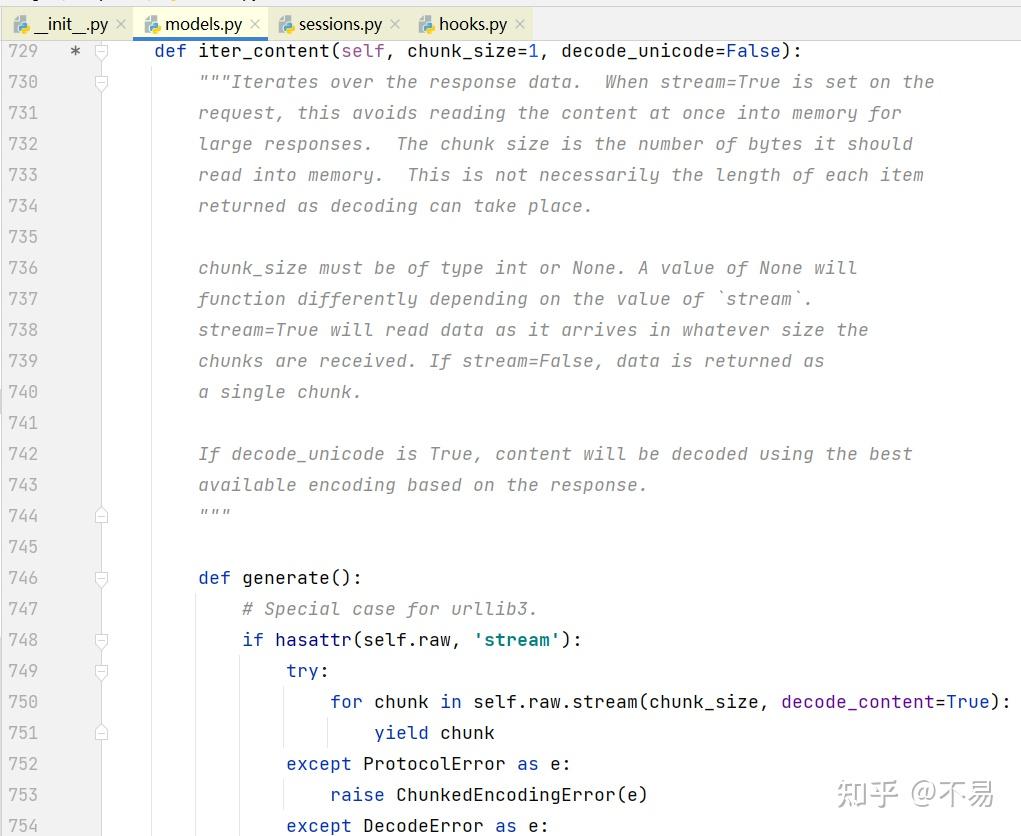Collapse the if hasattr block at line 748
Image resolution: width=1021 pixels, height=836 pixels.
[x=101, y=640]
